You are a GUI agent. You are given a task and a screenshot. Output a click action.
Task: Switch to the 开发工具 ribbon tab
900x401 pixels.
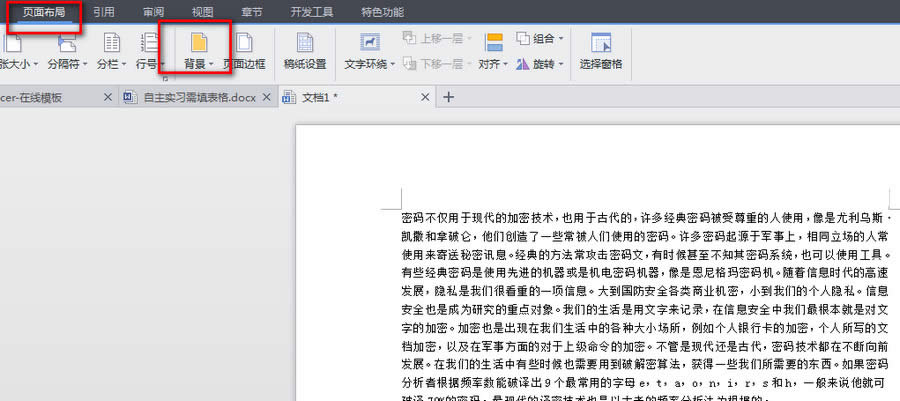click(x=310, y=12)
